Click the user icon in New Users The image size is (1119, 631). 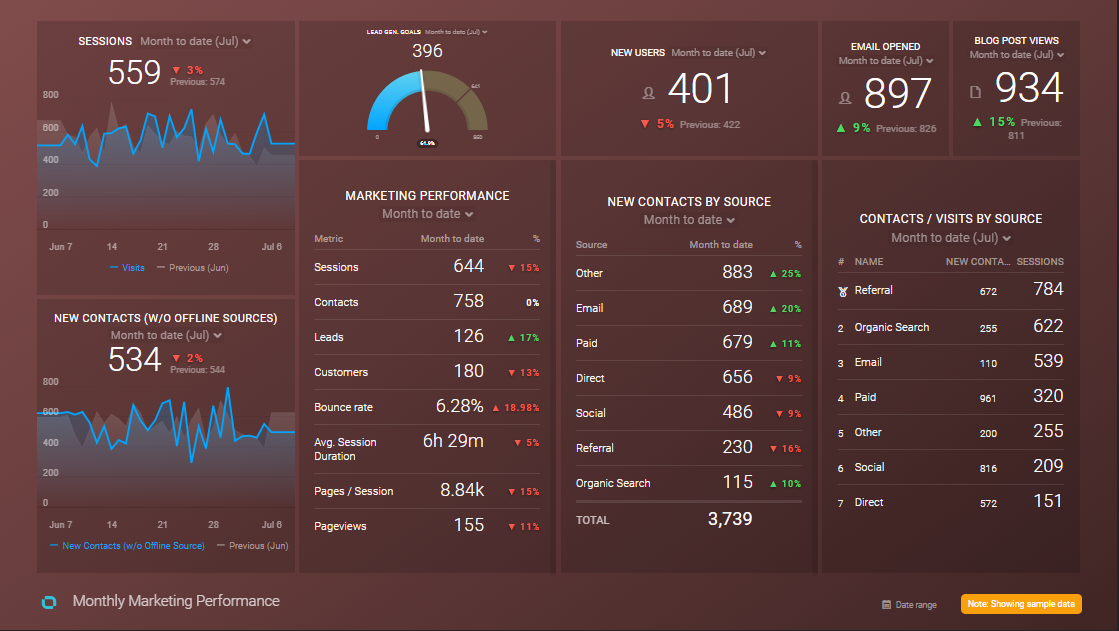(649, 93)
